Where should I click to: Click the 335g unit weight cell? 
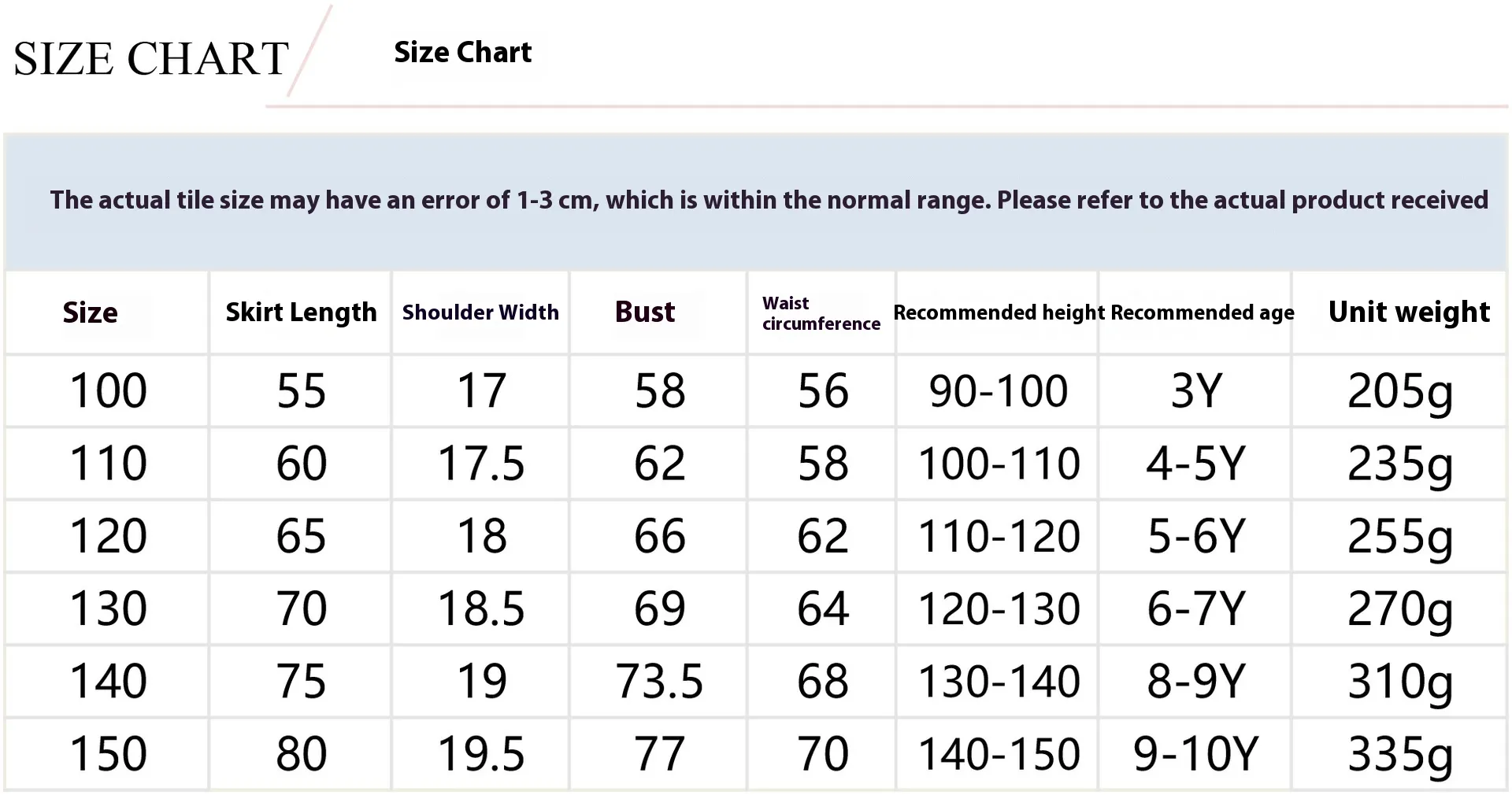point(1400,754)
